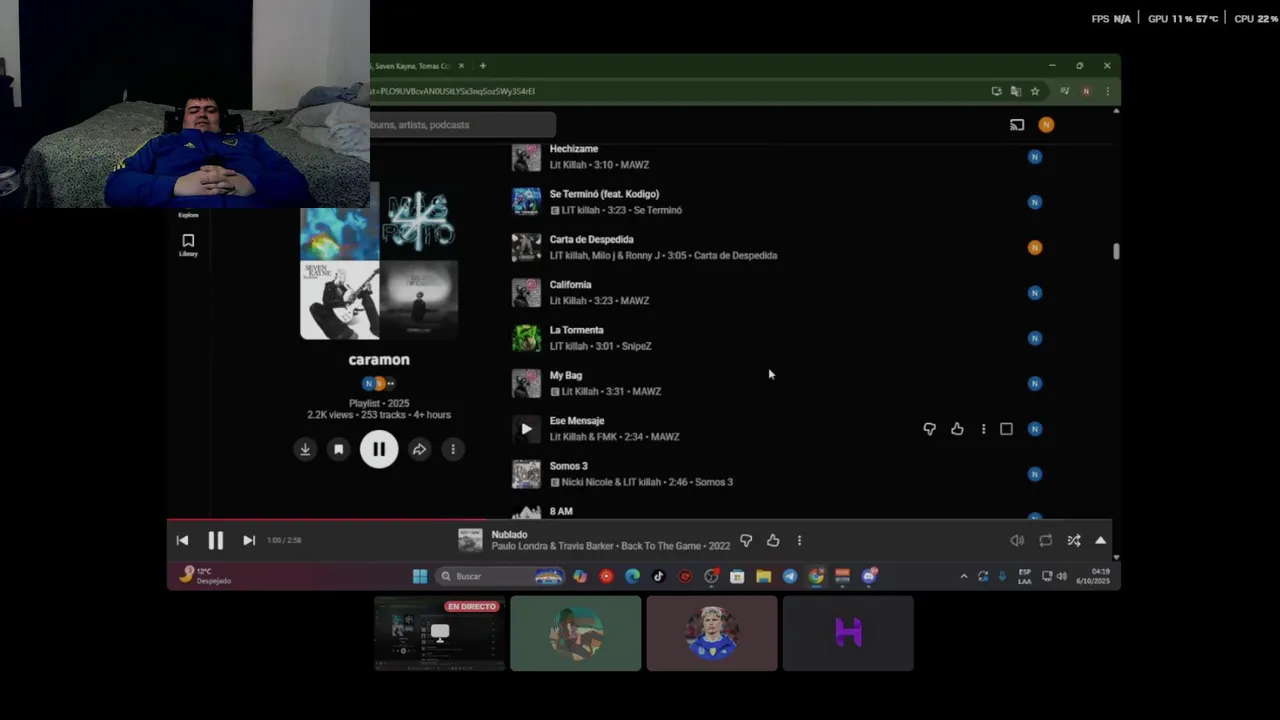The image size is (1280, 720).
Task: Open the Chrome media control icon
Action: [1065, 91]
